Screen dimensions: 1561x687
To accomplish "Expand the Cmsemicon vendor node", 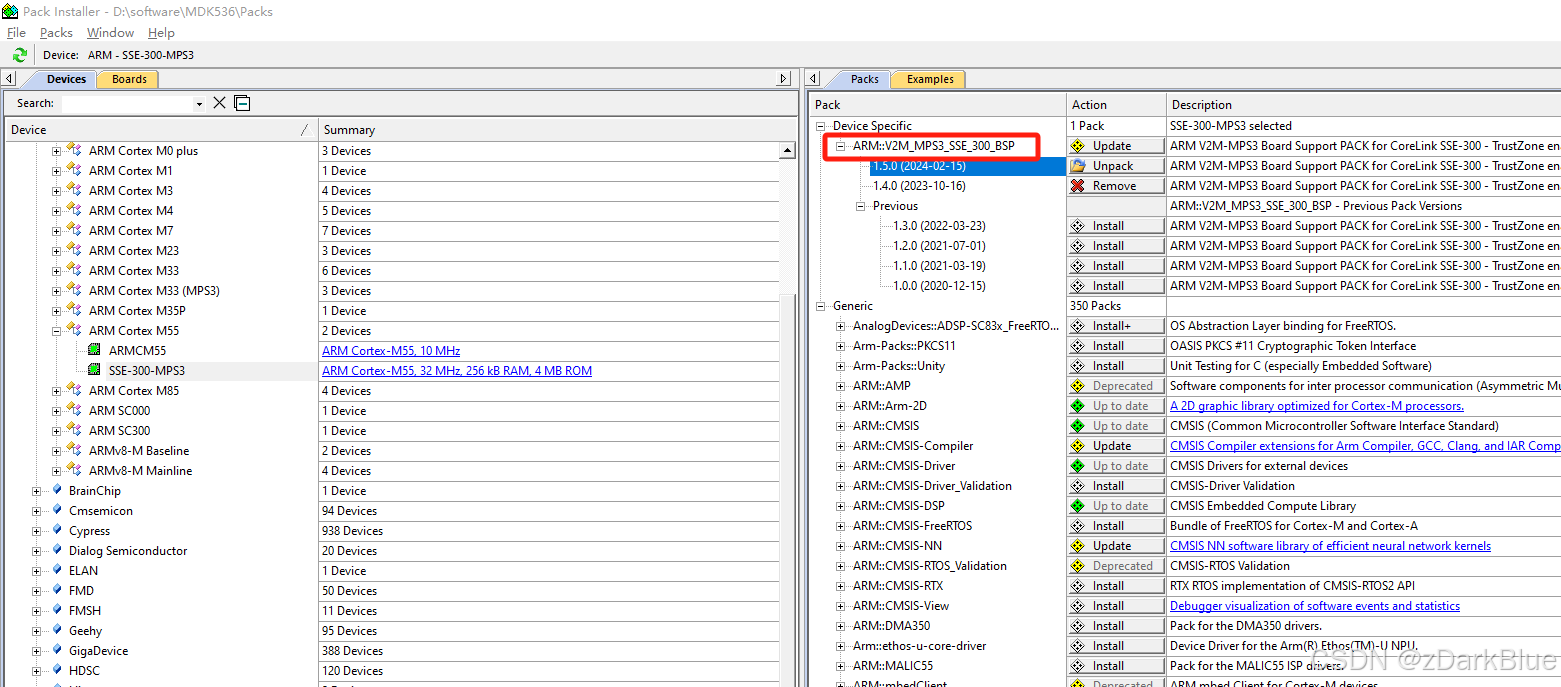I will click(37, 511).
